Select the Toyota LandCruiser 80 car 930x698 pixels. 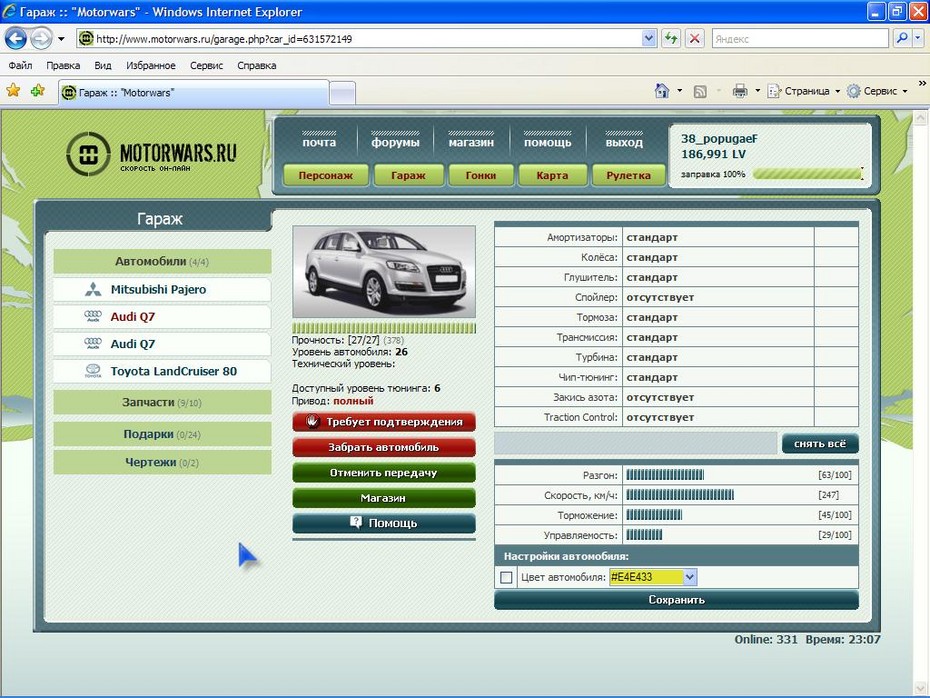tap(173, 371)
